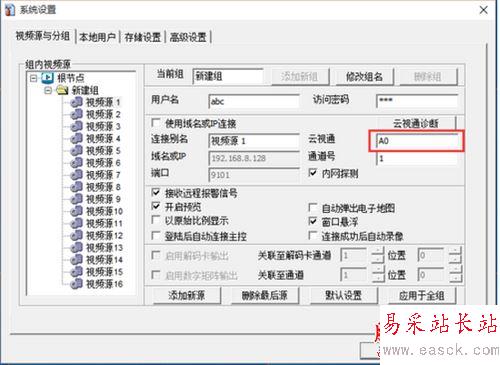Click the camera icon of 视频源 8
Image resolution: width=500 pixels, height=365 pixels.
pyautogui.click(x=77, y=187)
